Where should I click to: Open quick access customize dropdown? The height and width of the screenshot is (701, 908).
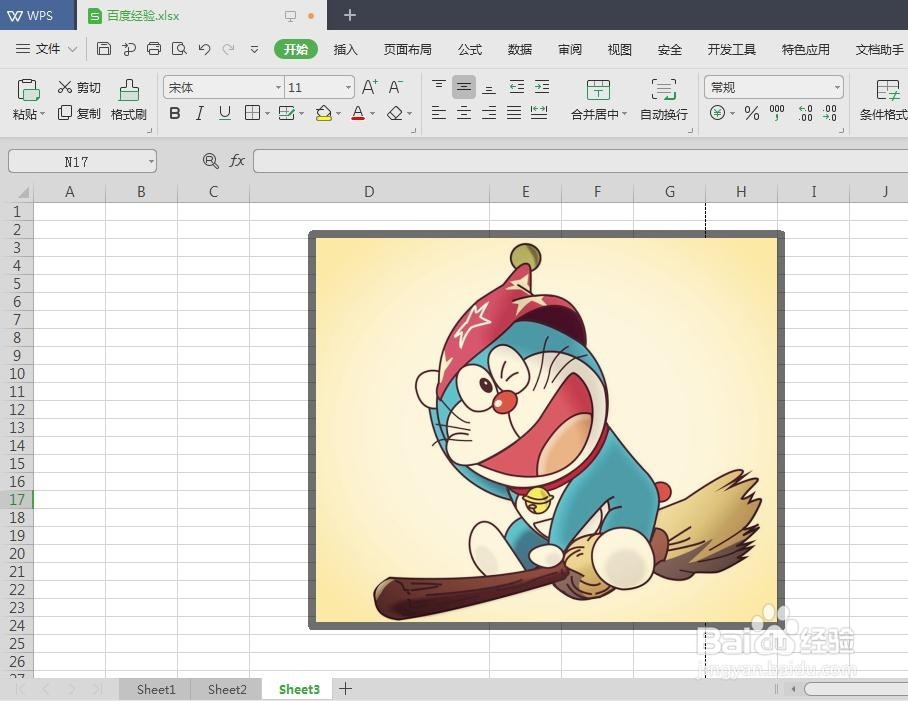click(x=254, y=49)
